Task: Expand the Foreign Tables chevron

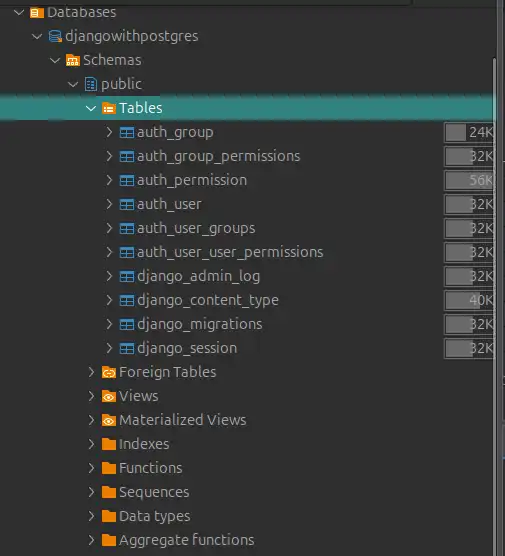Action: coord(91,372)
